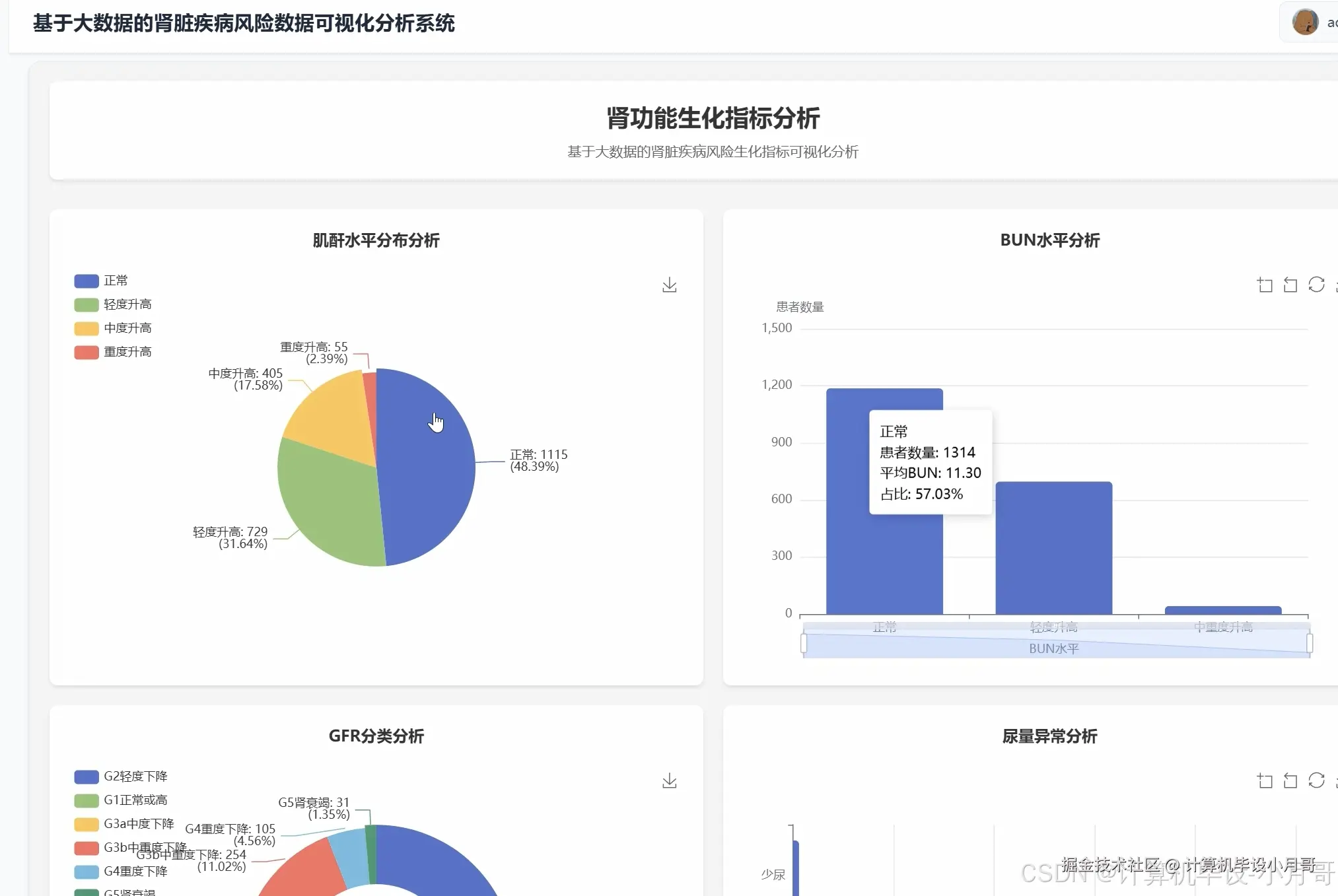Toggle G3a中度下降 legend item
Image resolution: width=1338 pixels, height=896 pixels.
click(x=124, y=824)
